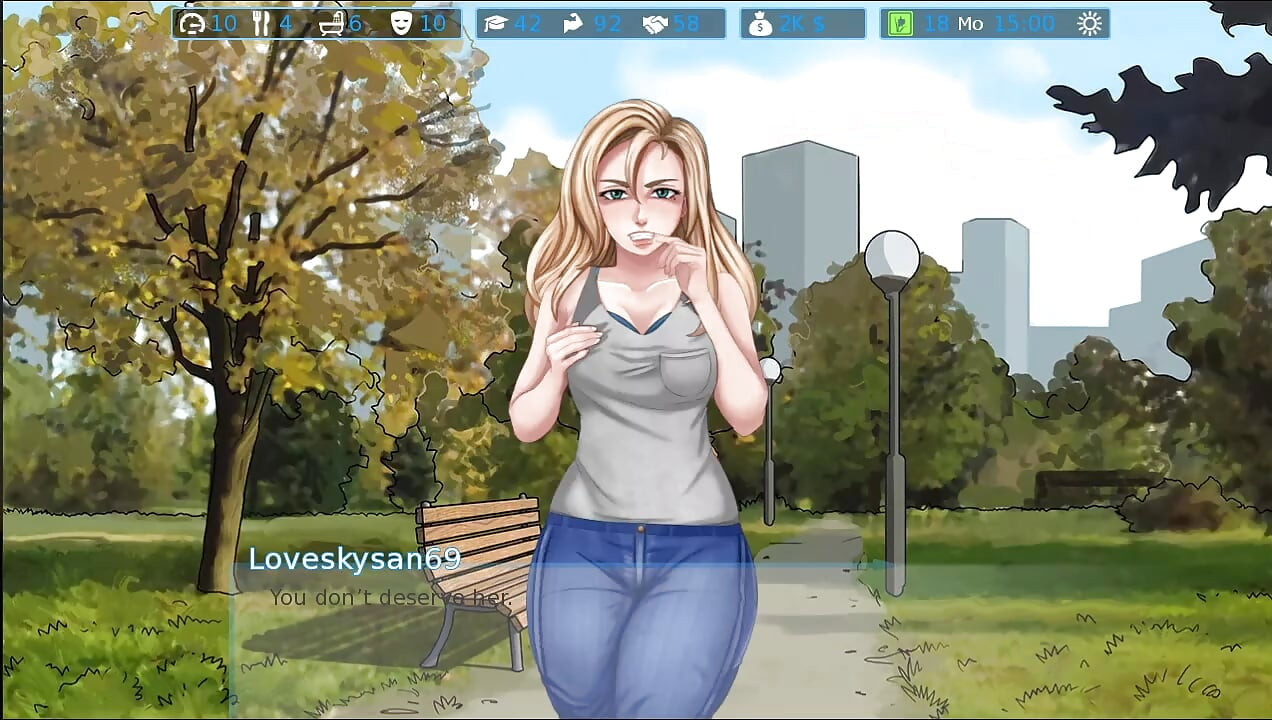Screen dimensions: 1272x720
Task: Click the weekday label Mo
Action: (x=971, y=24)
